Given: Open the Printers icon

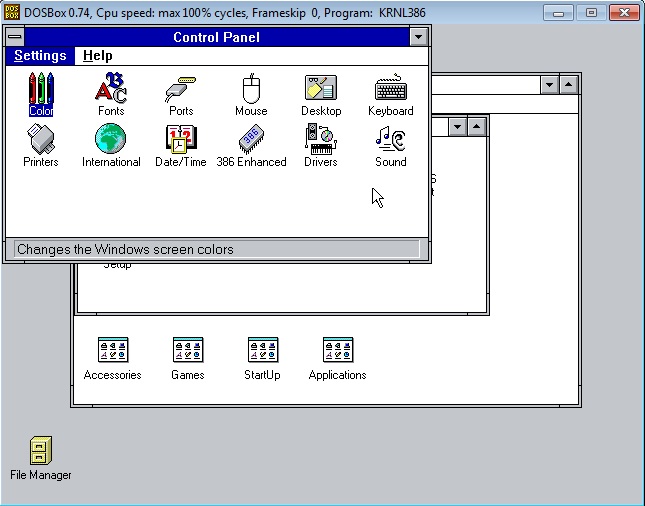Looking at the screenshot, I should [41, 145].
